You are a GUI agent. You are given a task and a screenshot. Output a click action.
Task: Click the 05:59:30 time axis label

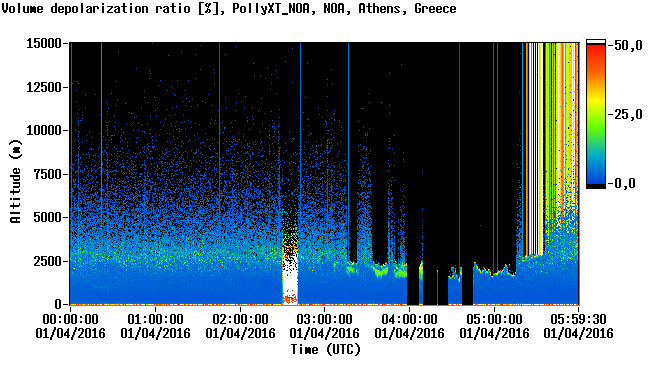click(x=578, y=319)
